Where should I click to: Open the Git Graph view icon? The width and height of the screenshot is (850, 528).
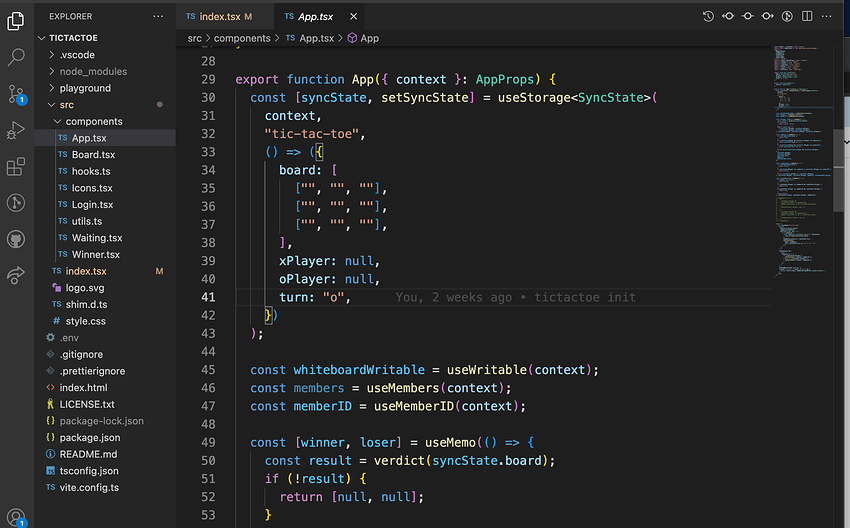point(16,203)
